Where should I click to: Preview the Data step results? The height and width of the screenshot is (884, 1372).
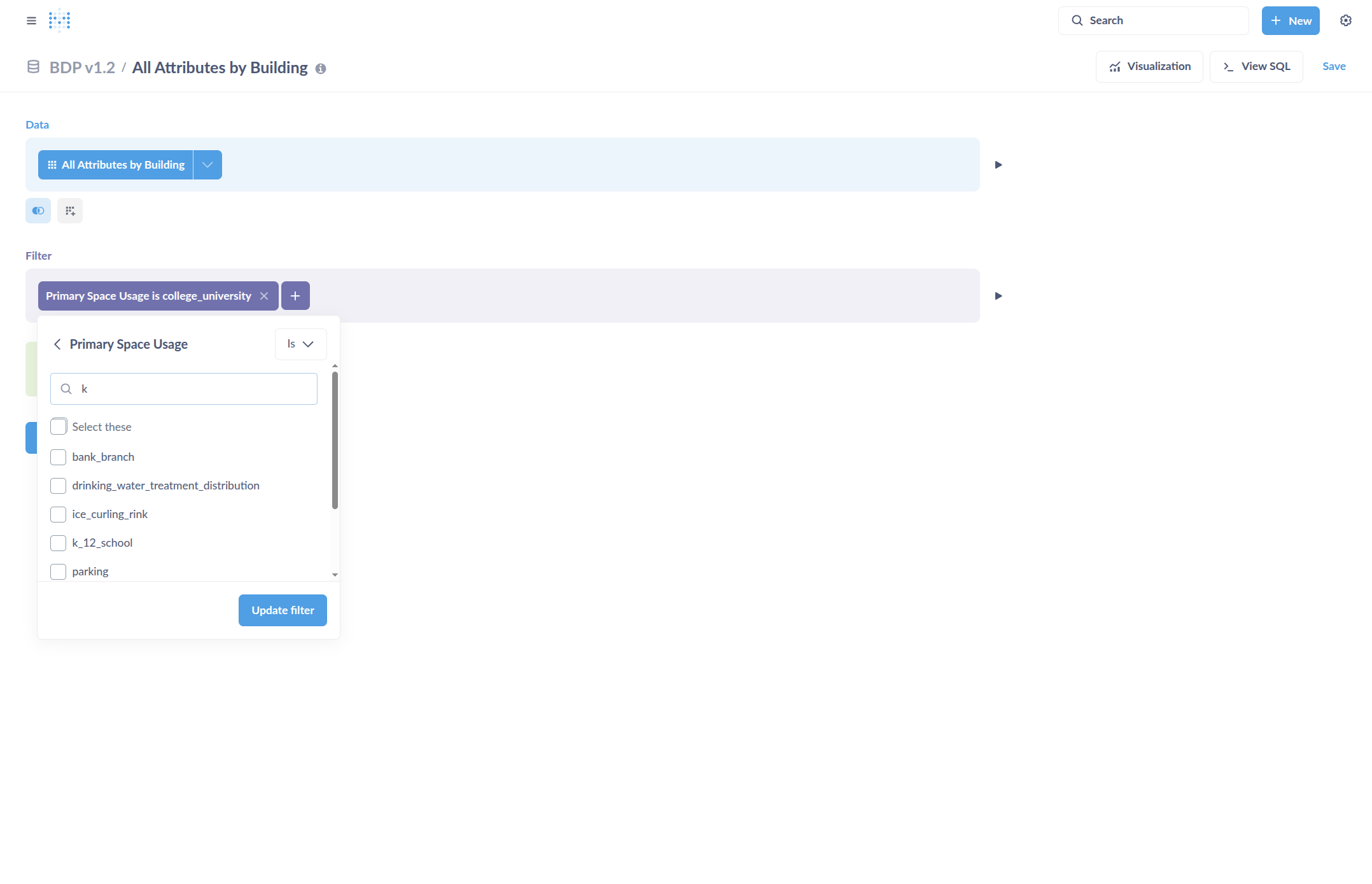pyautogui.click(x=998, y=165)
